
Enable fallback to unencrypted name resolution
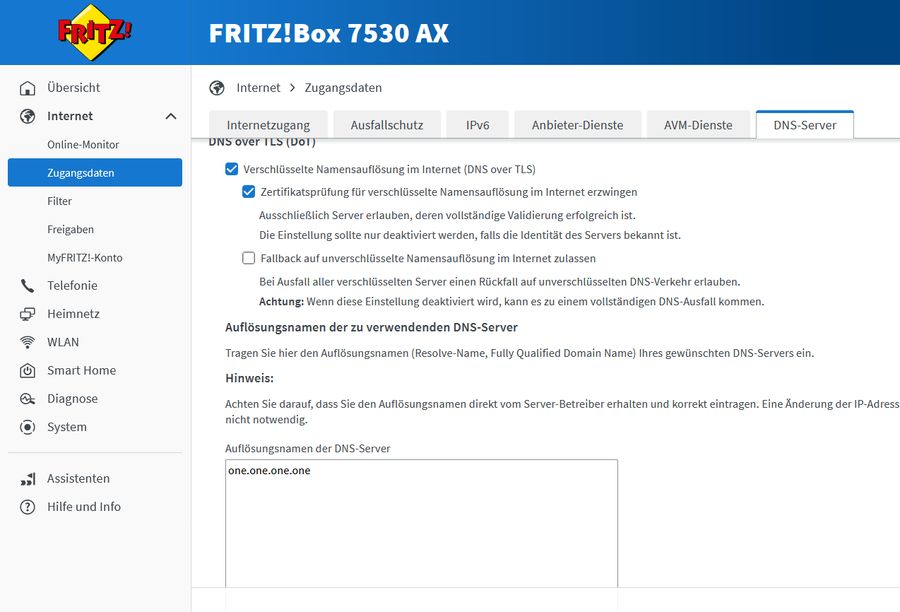pyautogui.click(x=249, y=258)
